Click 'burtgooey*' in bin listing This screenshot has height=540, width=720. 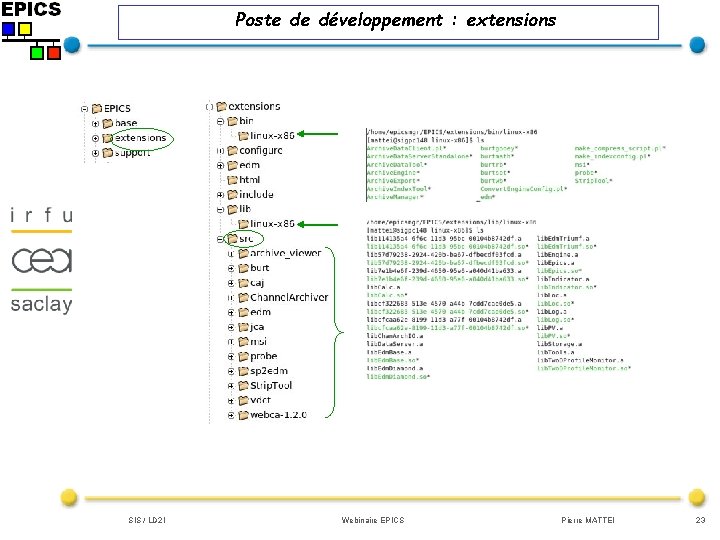(499, 149)
